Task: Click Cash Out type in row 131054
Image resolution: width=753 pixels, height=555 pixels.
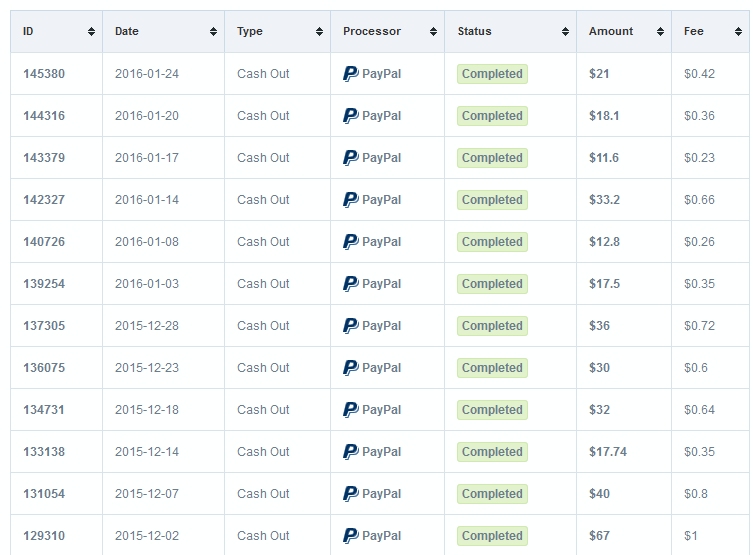Action: coord(263,494)
